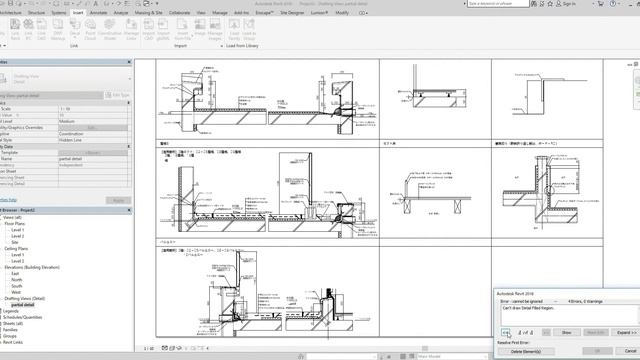The width and height of the screenshot is (640, 360).
Task: Click Expand >> in the error dialog
Action: (627, 333)
